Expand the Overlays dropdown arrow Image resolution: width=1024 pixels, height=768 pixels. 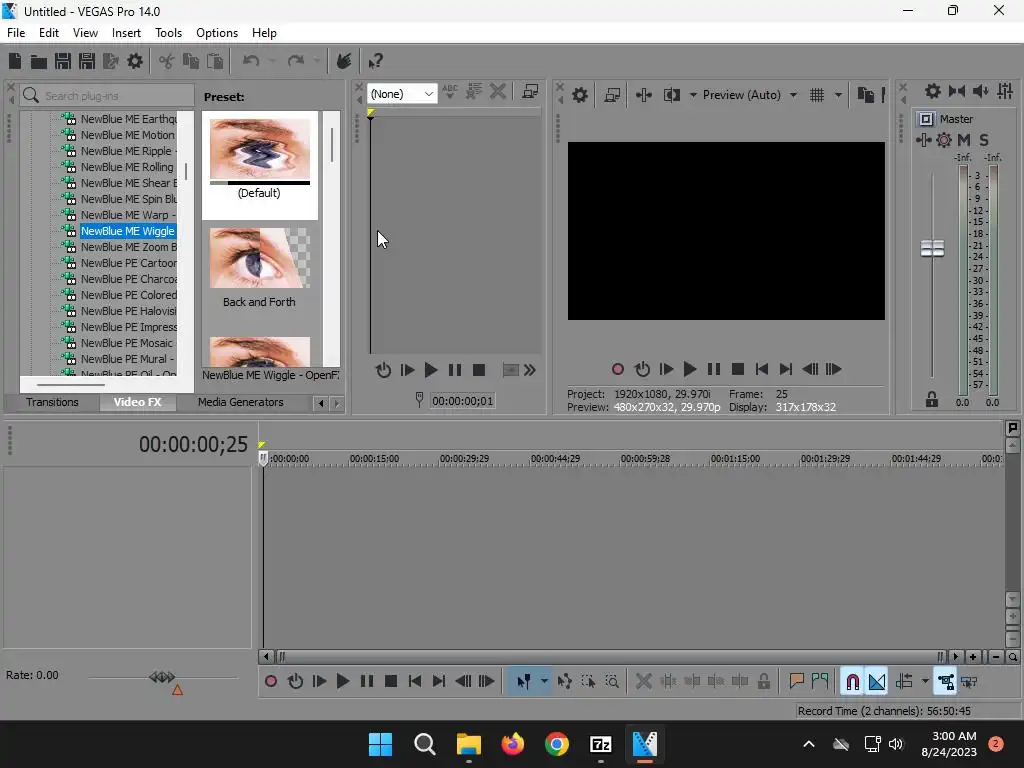(x=839, y=95)
